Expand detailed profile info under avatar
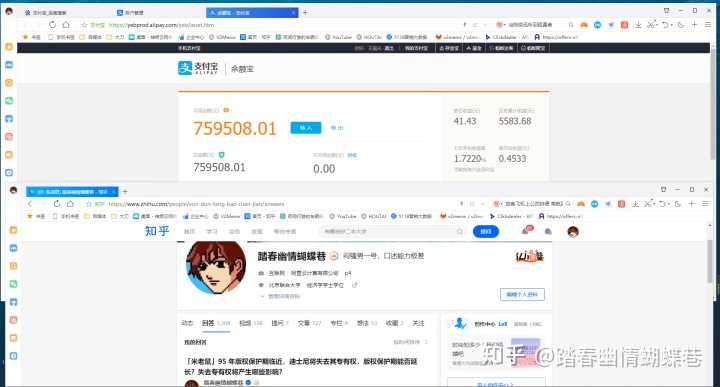This screenshot has width=720, height=387. pos(280,297)
